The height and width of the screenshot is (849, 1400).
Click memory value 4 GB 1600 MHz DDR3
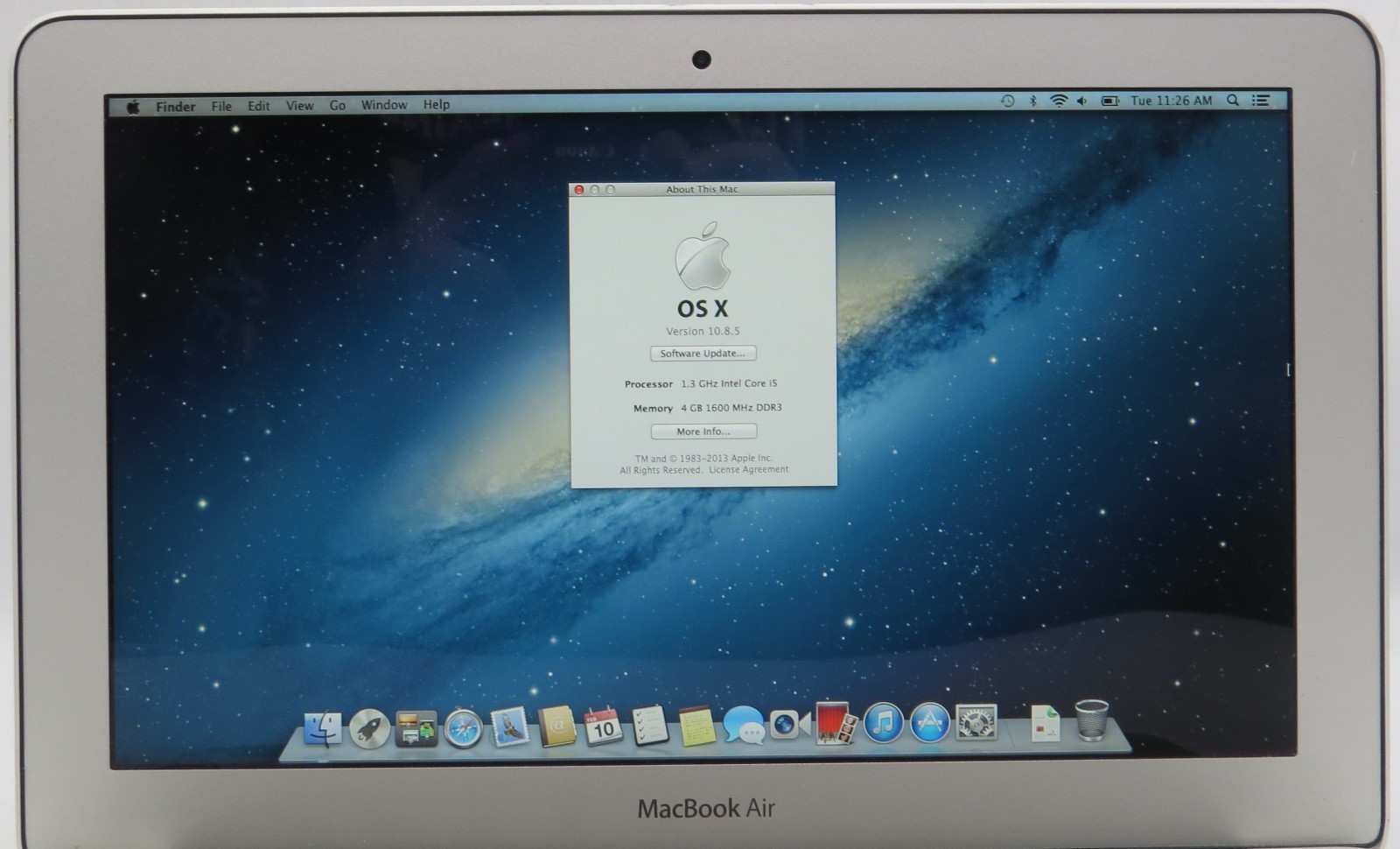(x=731, y=408)
